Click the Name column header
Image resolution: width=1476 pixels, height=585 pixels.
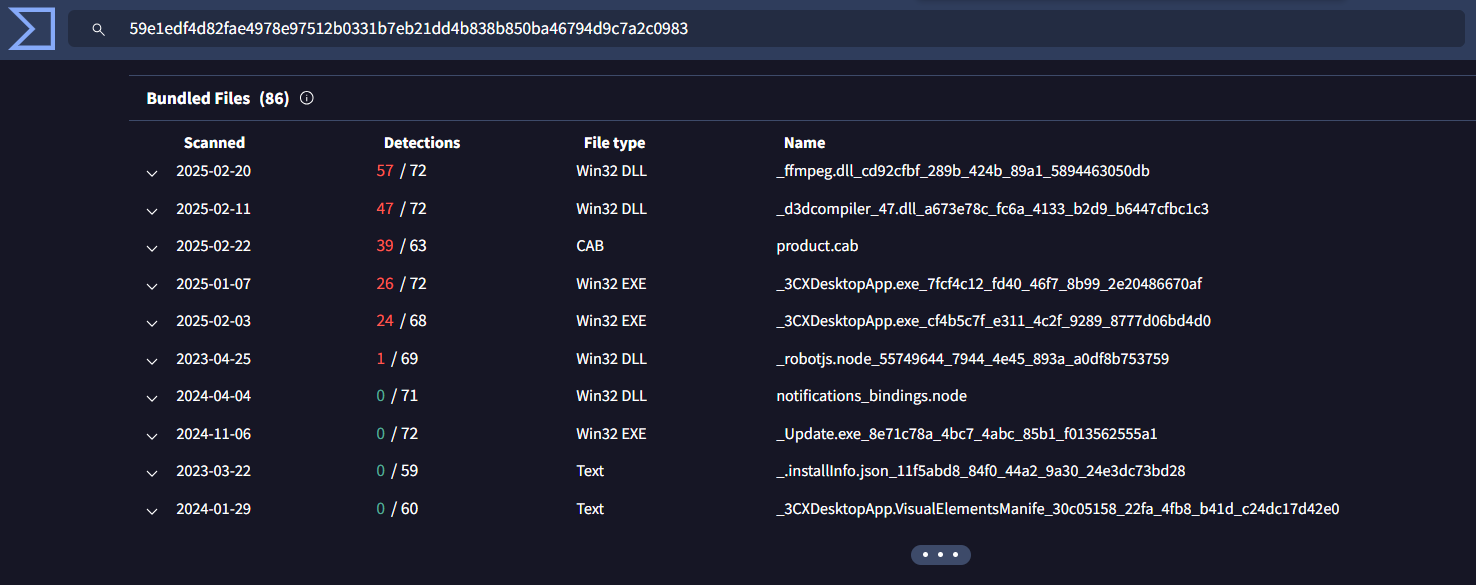(x=804, y=143)
